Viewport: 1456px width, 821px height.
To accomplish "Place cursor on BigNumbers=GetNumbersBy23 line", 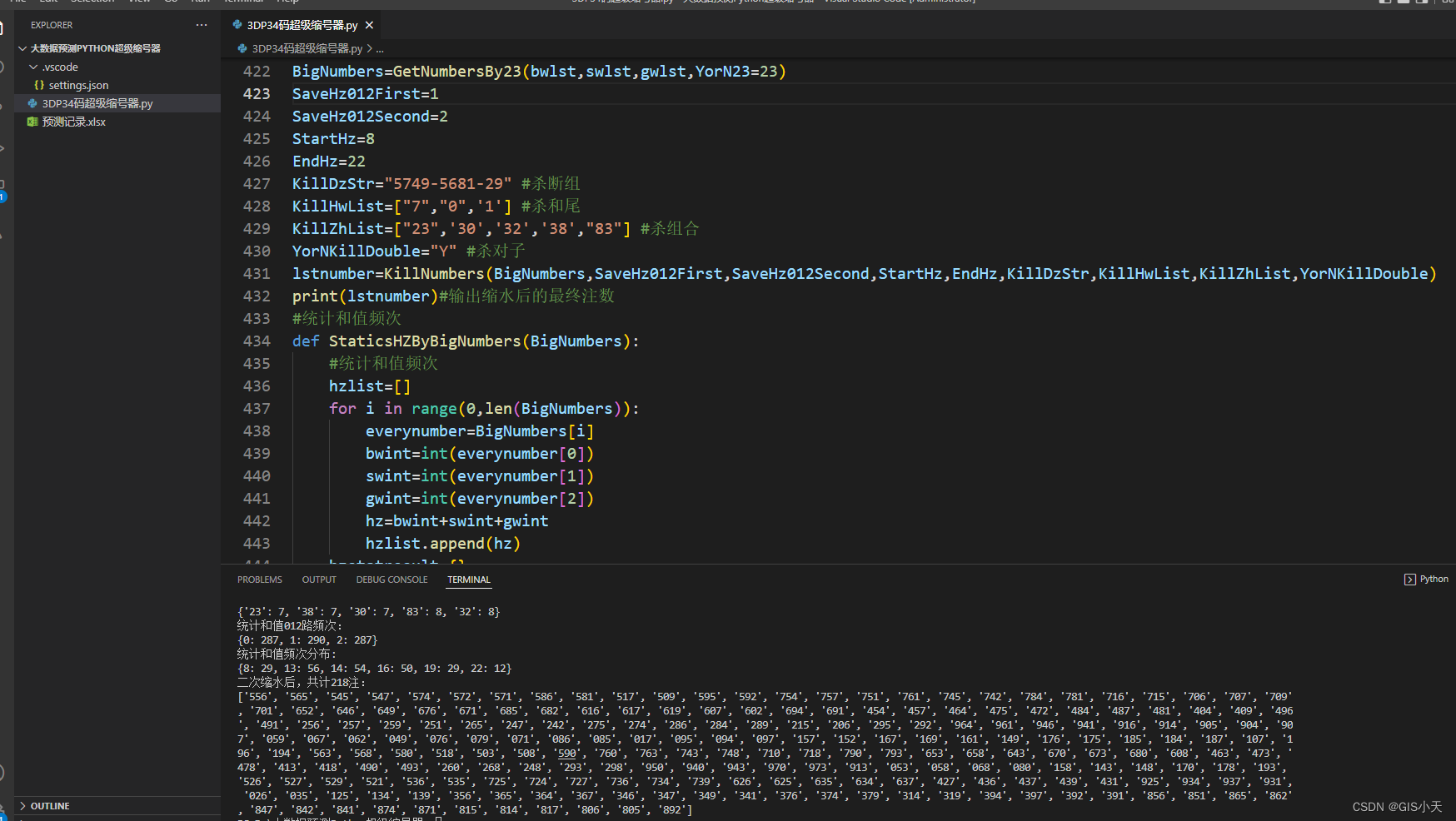I will pos(539,72).
